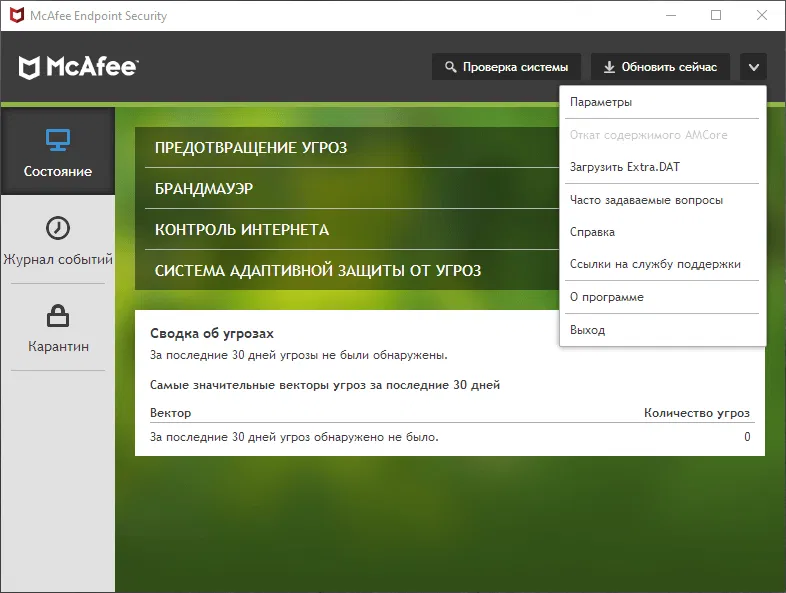Click the Вектор column header
This screenshot has width=786, height=593.
(x=170, y=413)
